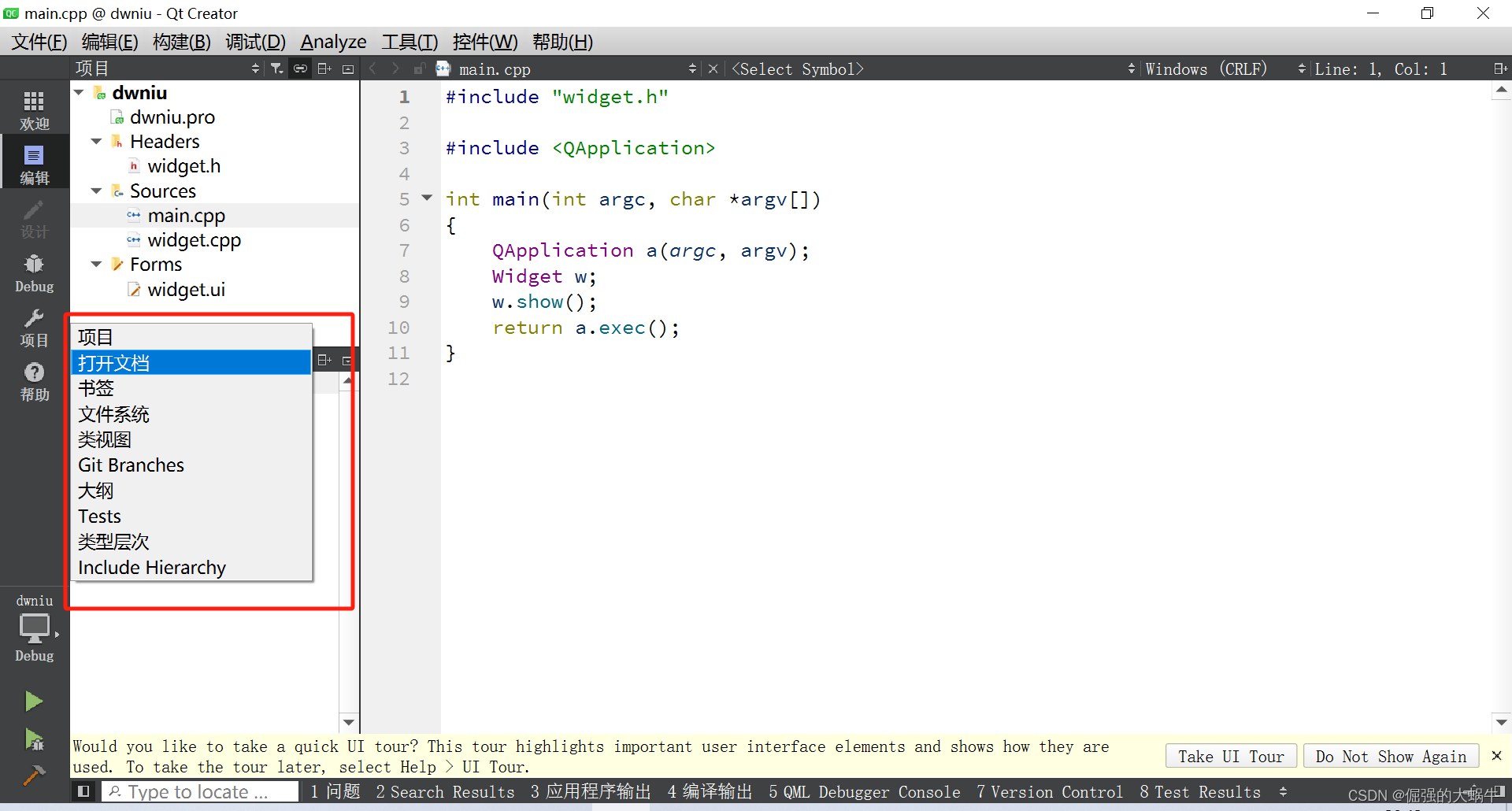Start debugging with the debug-run button
1512x811 pixels.
coord(34,739)
